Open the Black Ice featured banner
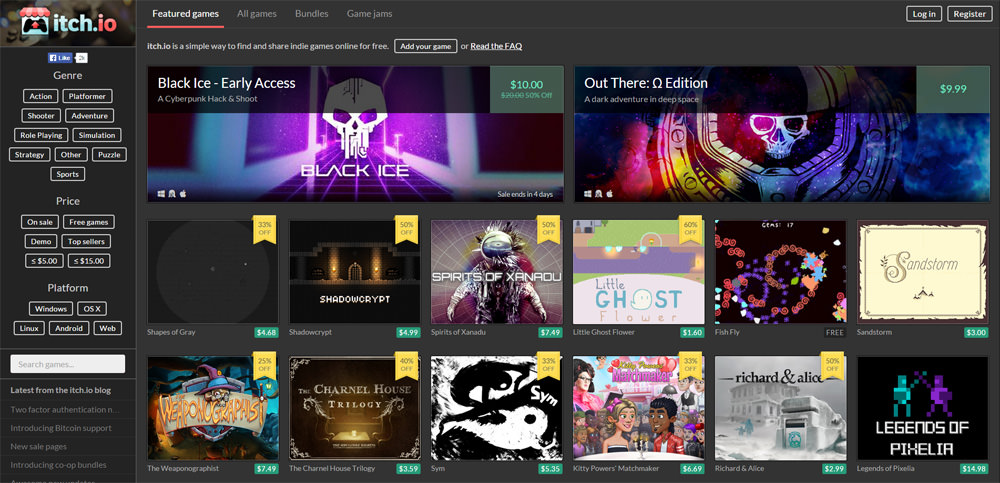Viewport: 1000px width, 483px height. [355, 134]
